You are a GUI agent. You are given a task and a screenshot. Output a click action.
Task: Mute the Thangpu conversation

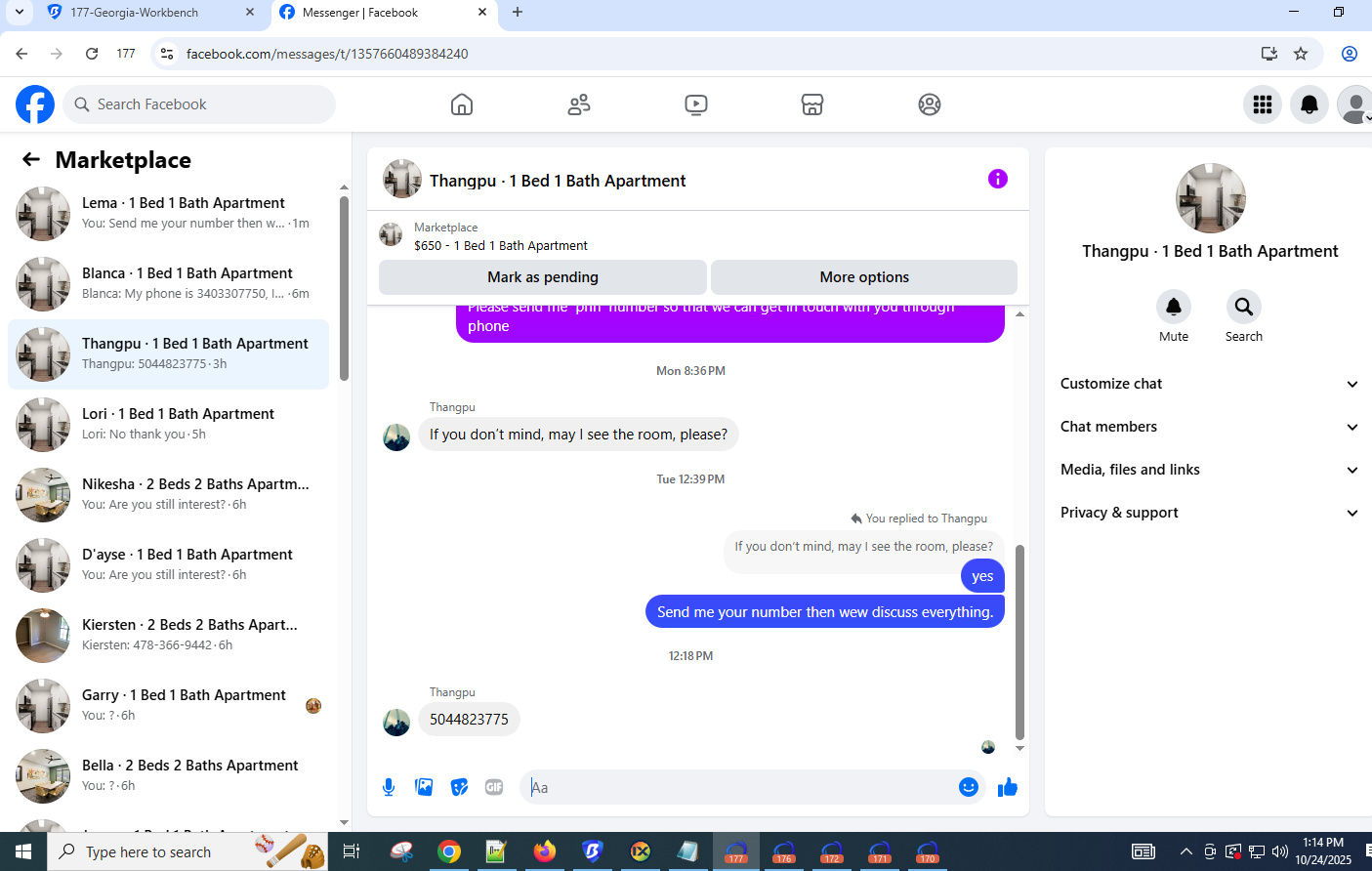pos(1174,307)
